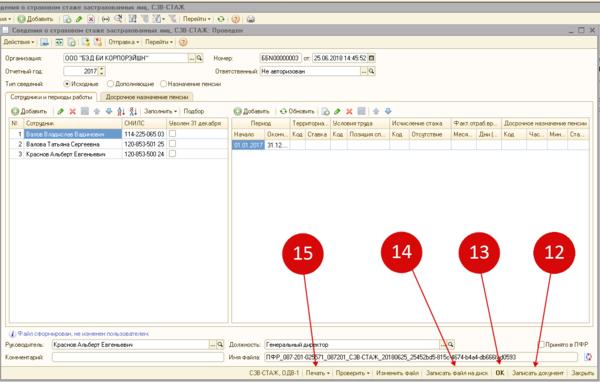Image resolution: width=600 pixels, height=383 pixels.
Task: Open responsible person lookup magnifier icon
Action: 371,71
